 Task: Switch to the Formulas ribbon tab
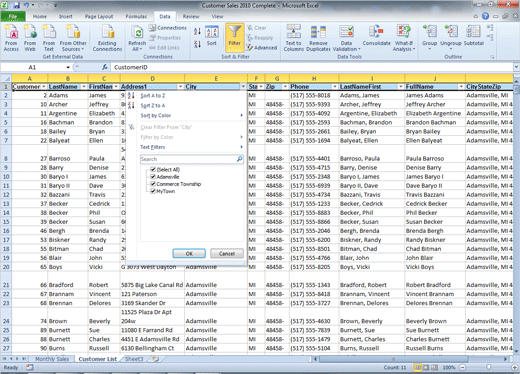click(x=136, y=16)
